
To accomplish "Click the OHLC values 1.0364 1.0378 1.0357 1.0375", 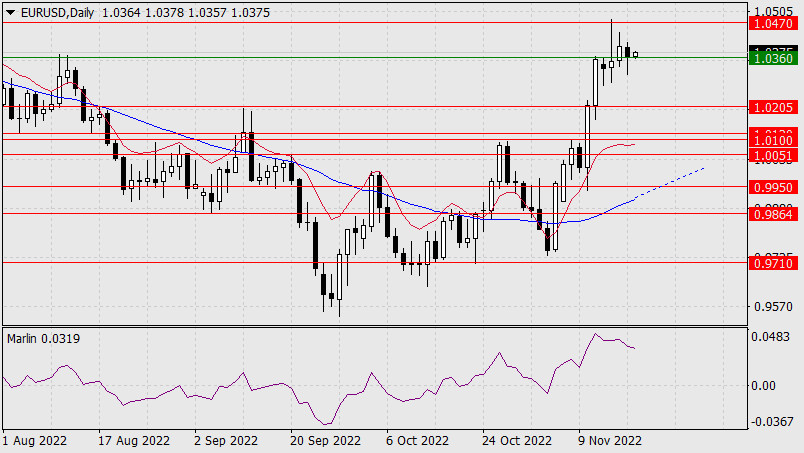I will 186,13.
